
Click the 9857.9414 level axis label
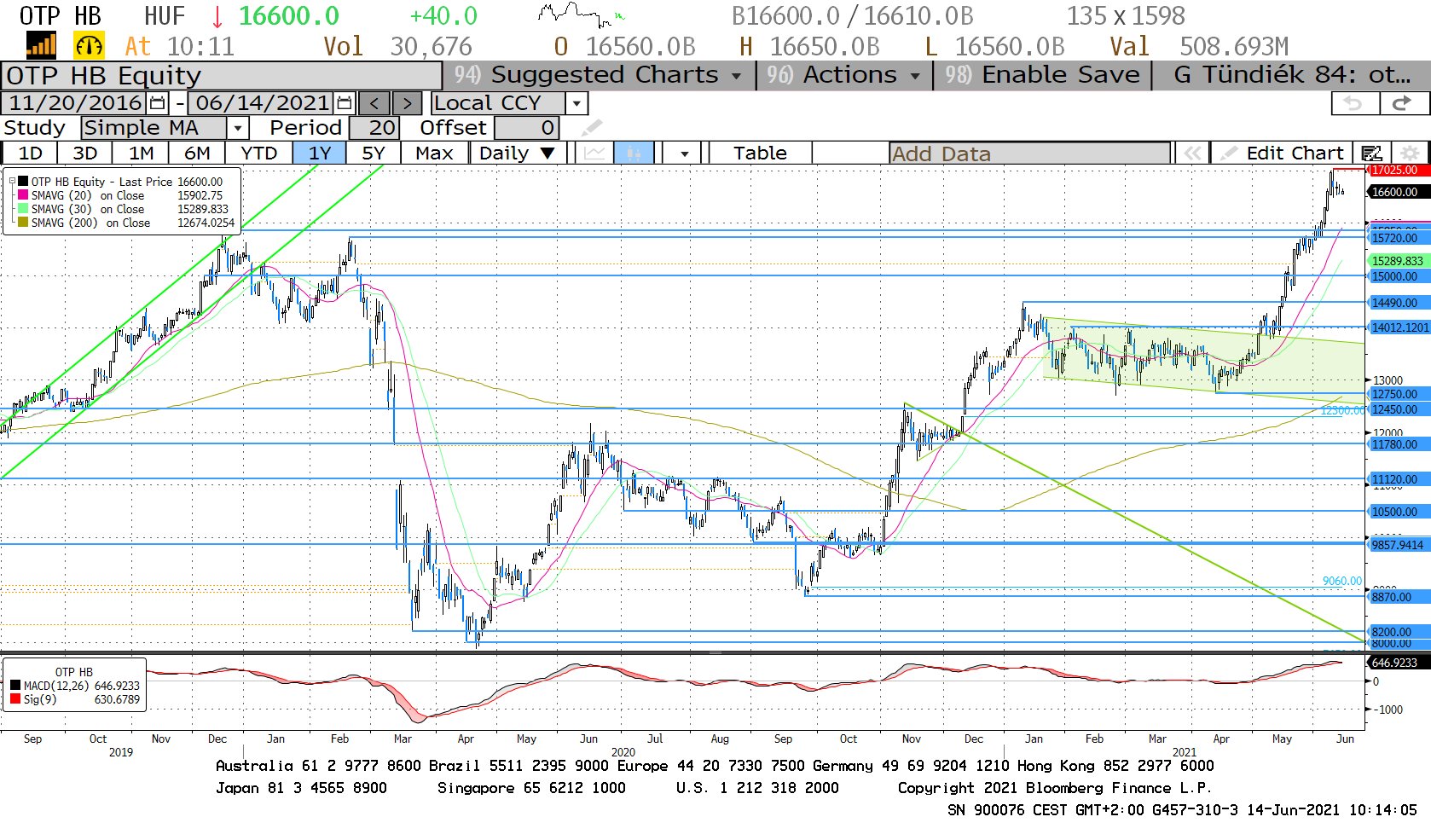coord(1398,545)
